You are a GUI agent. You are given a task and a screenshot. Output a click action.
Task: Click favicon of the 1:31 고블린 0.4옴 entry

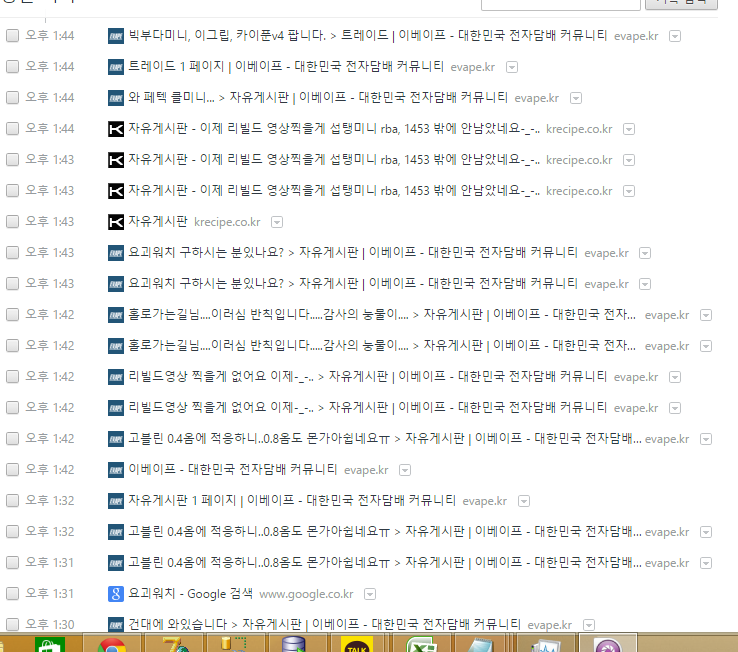point(116,563)
